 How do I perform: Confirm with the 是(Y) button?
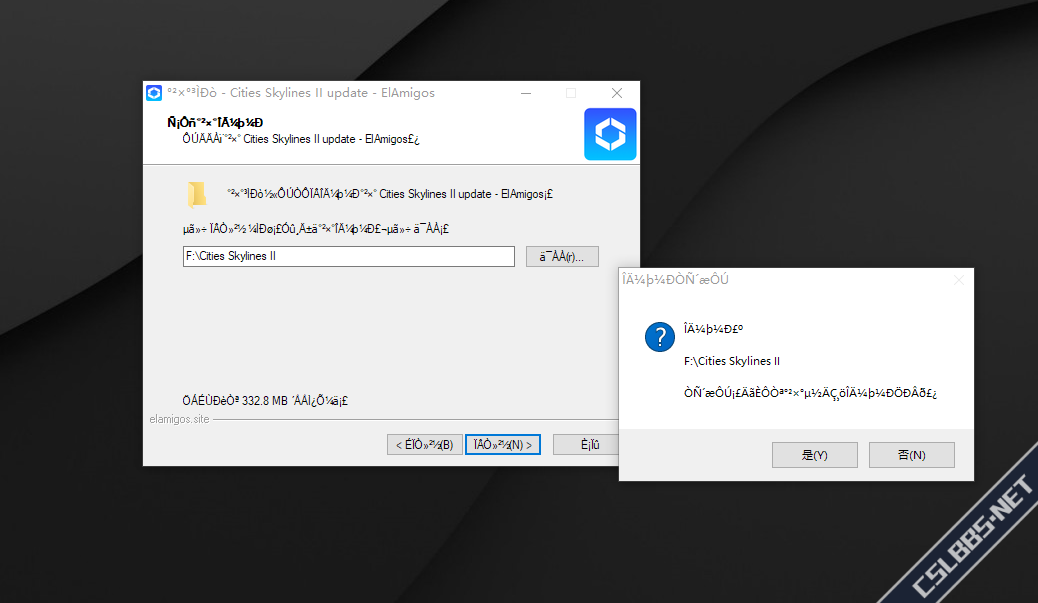click(814, 455)
